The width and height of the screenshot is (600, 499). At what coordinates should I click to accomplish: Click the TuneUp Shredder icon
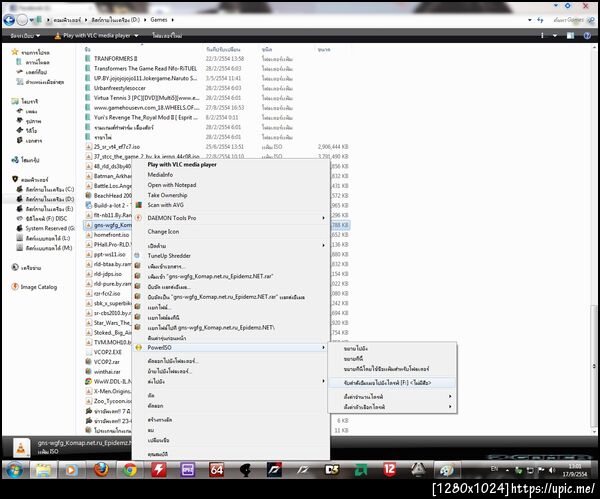(137, 255)
